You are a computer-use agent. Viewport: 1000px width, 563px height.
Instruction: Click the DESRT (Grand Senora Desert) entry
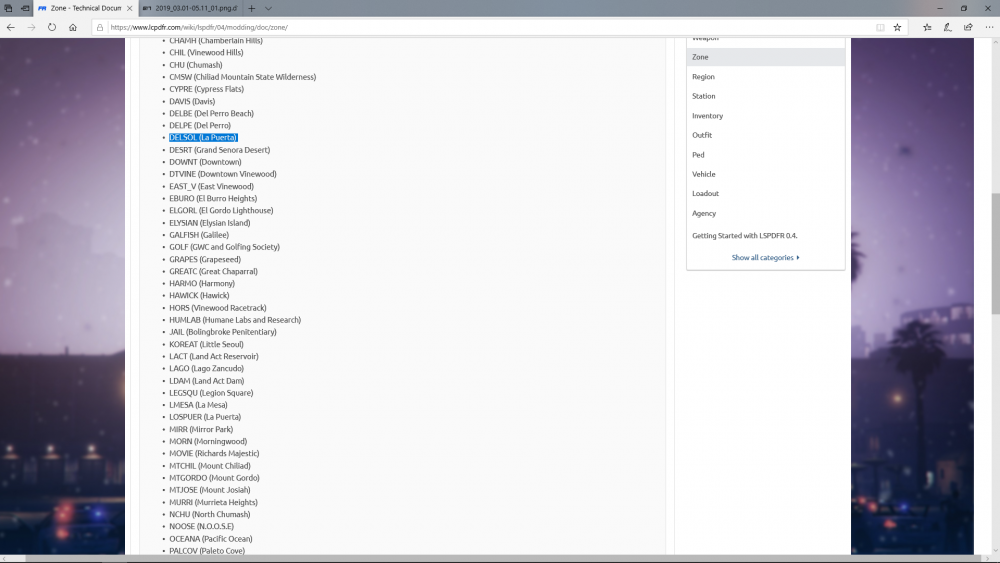click(219, 150)
